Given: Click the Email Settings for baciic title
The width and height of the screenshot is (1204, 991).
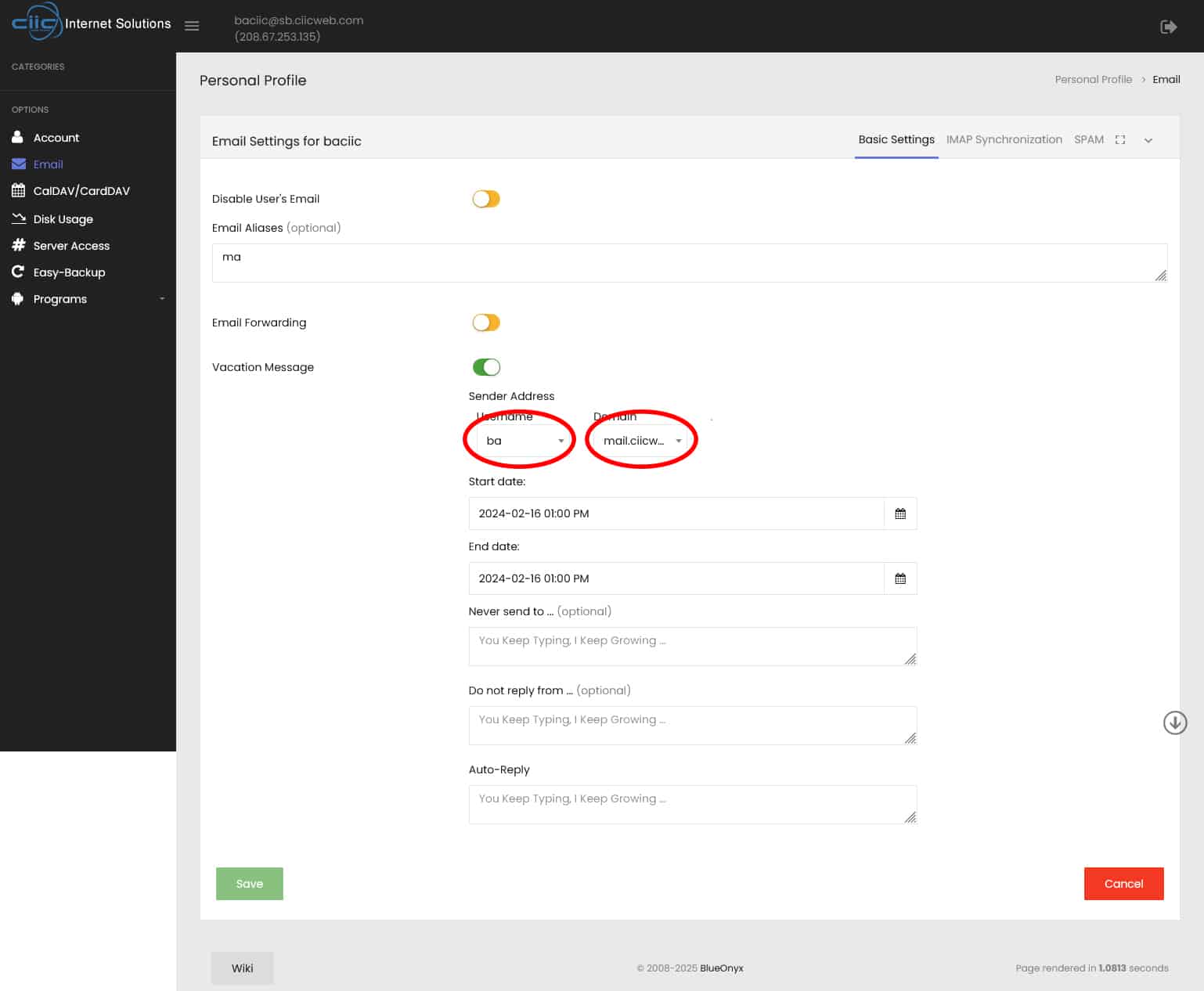Looking at the screenshot, I should pyautogui.click(x=287, y=141).
